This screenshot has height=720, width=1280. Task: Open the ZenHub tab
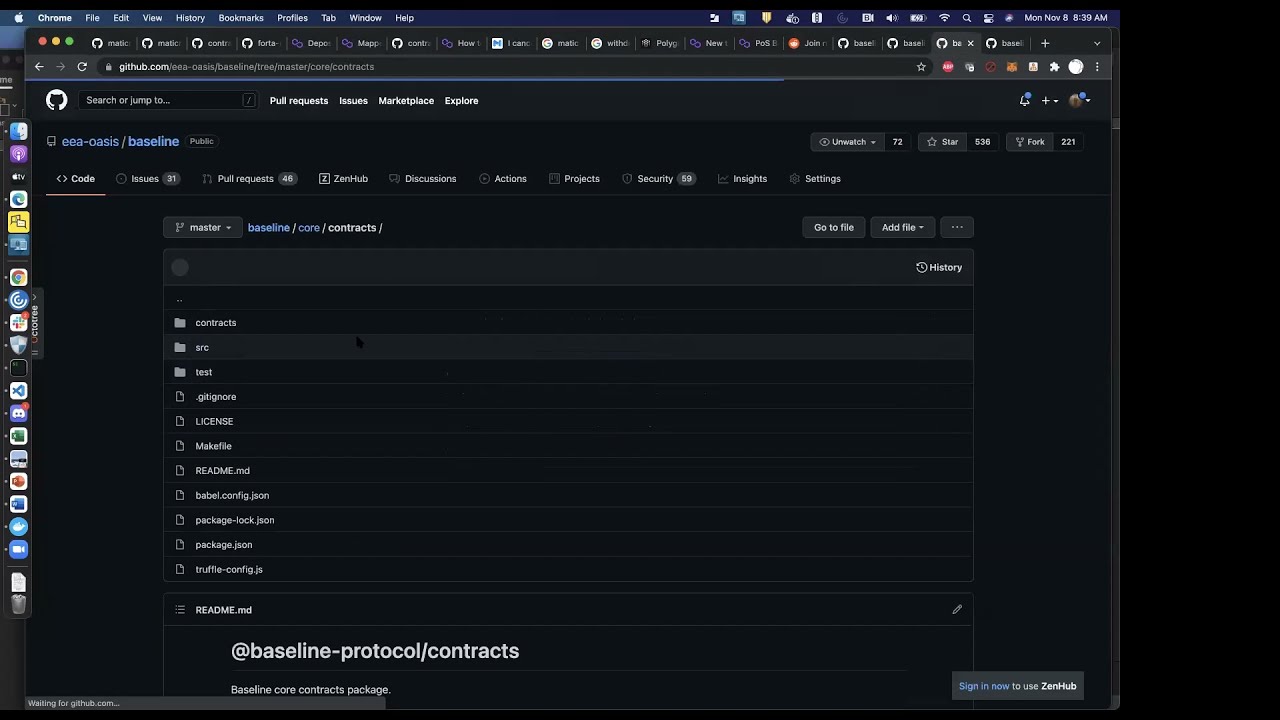pyautogui.click(x=343, y=178)
